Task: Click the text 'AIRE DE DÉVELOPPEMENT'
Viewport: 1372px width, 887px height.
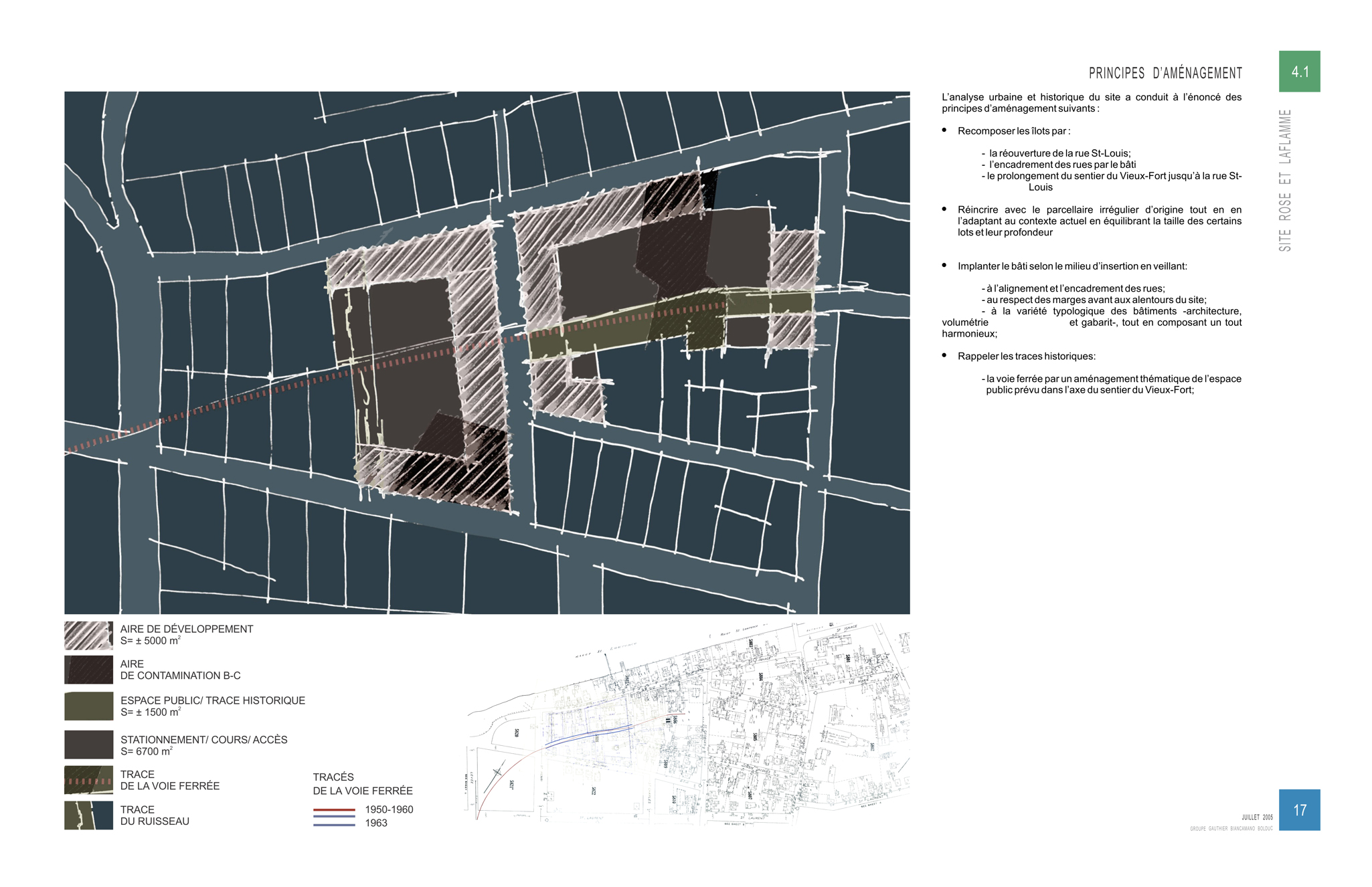Action: [187, 629]
